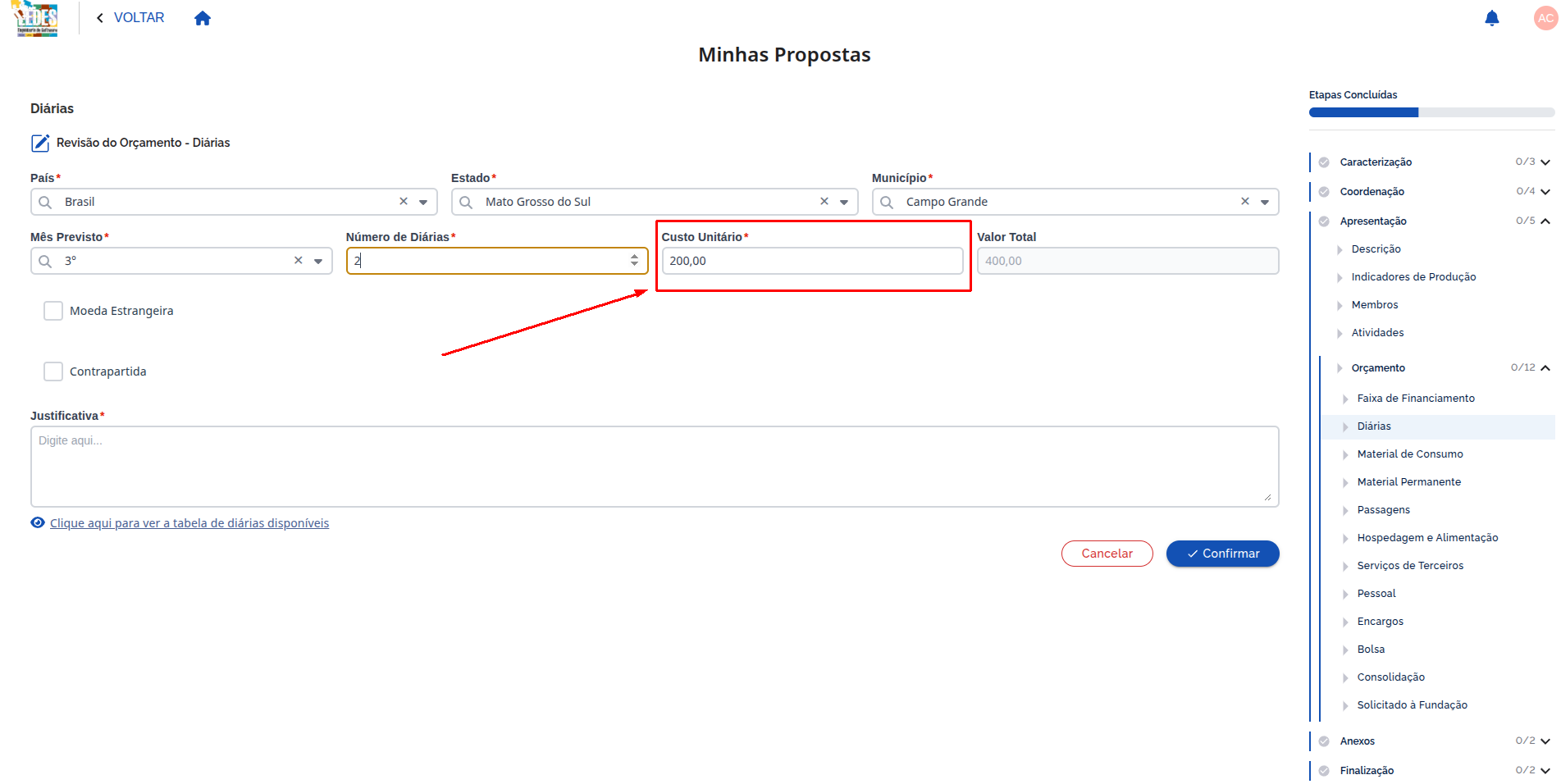Open Bolsa budget item
Viewport: 1561px width, 784px height.
(x=1371, y=650)
